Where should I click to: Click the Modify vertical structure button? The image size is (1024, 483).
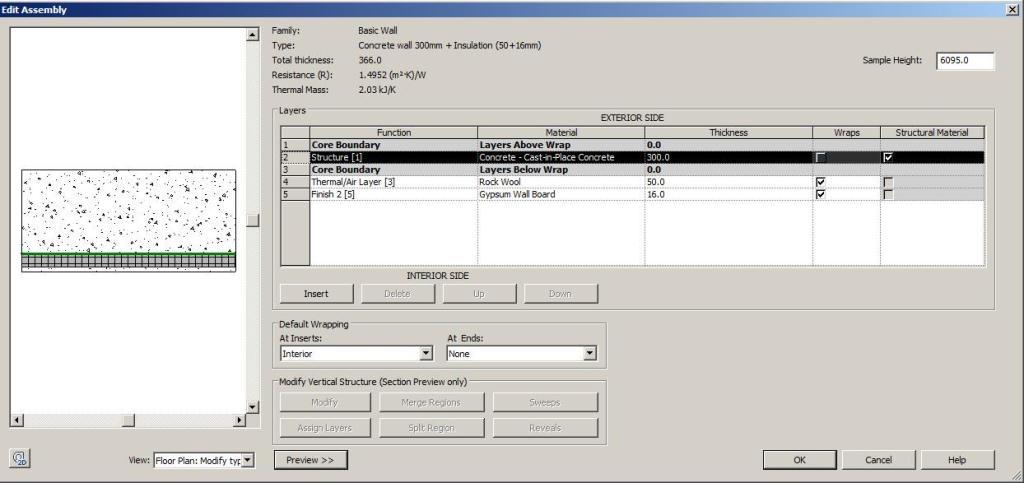point(325,402)
